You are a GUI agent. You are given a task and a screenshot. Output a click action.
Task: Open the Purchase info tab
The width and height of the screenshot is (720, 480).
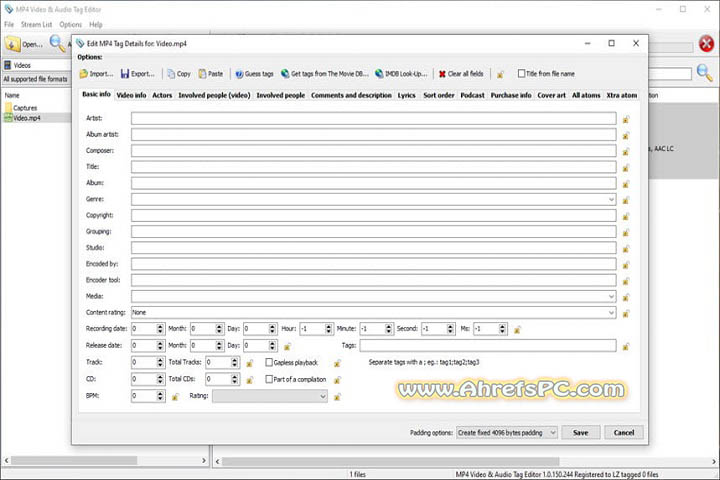511,95
